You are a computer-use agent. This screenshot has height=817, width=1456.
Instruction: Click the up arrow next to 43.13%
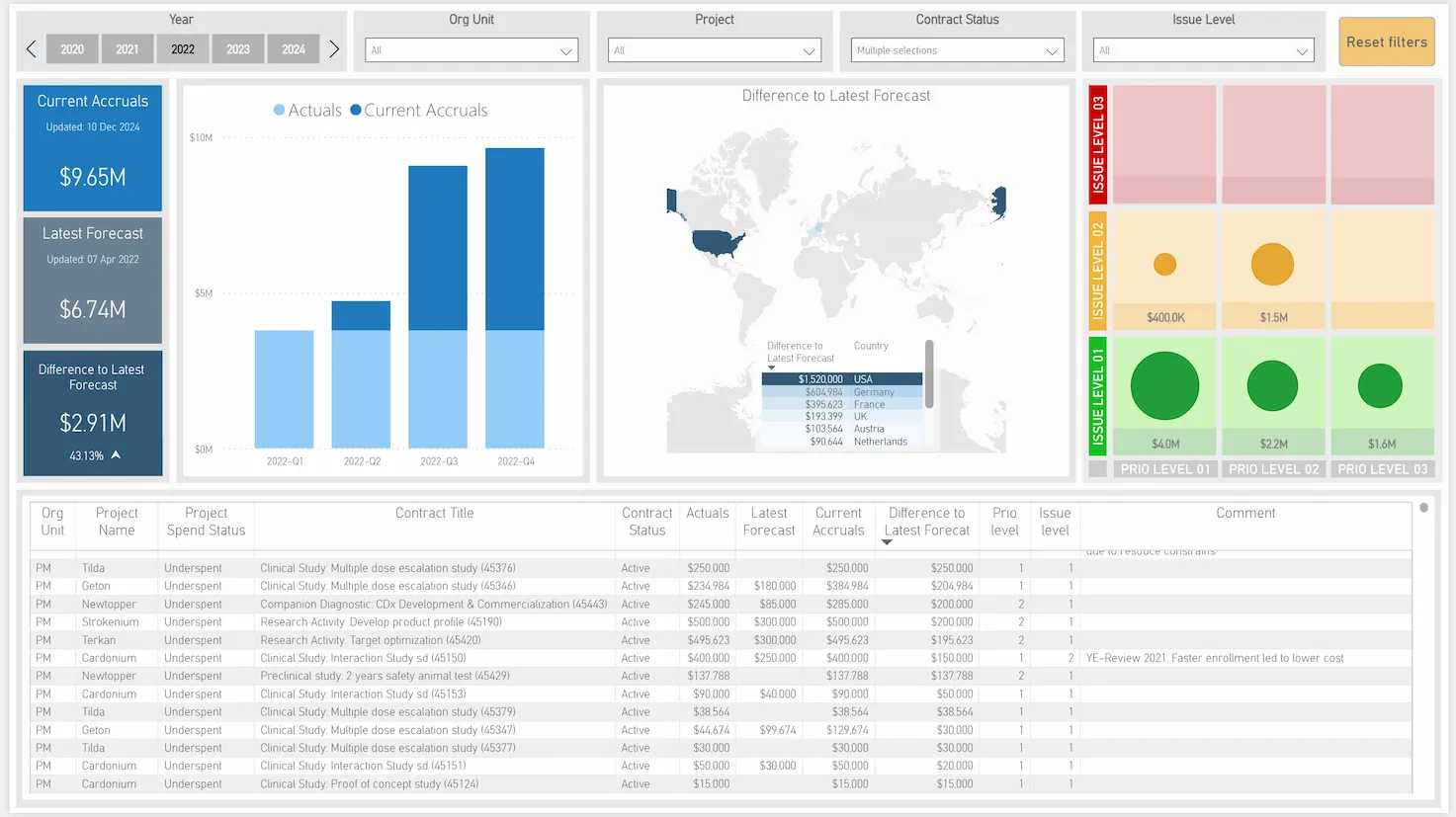point(116,455)
